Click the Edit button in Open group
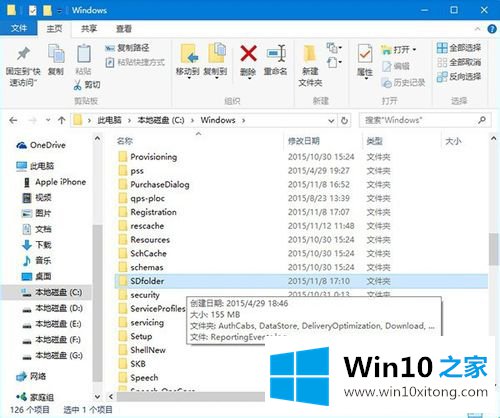 pos(396,66)
